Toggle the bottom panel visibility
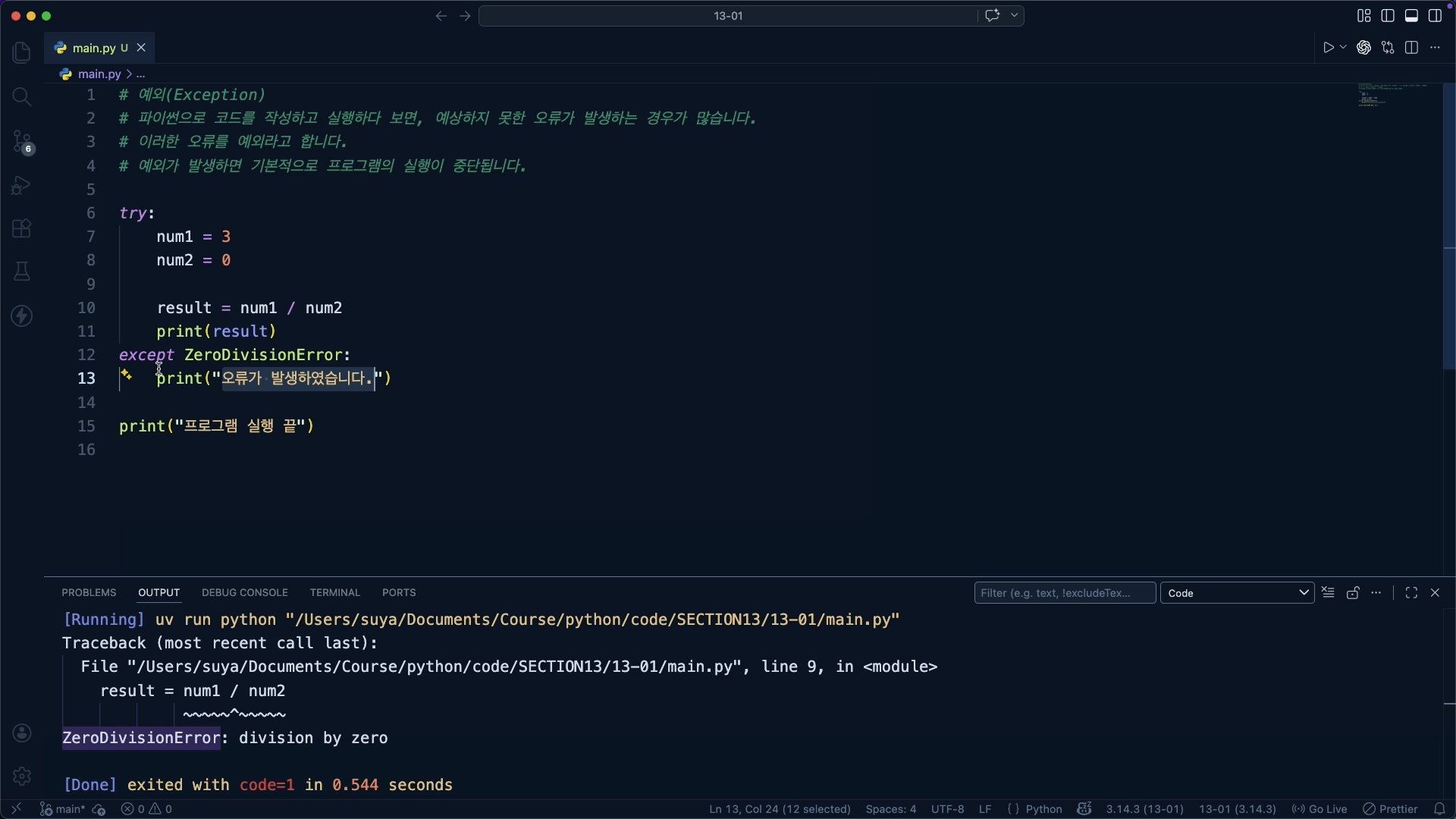 (x=1411, y=16)
